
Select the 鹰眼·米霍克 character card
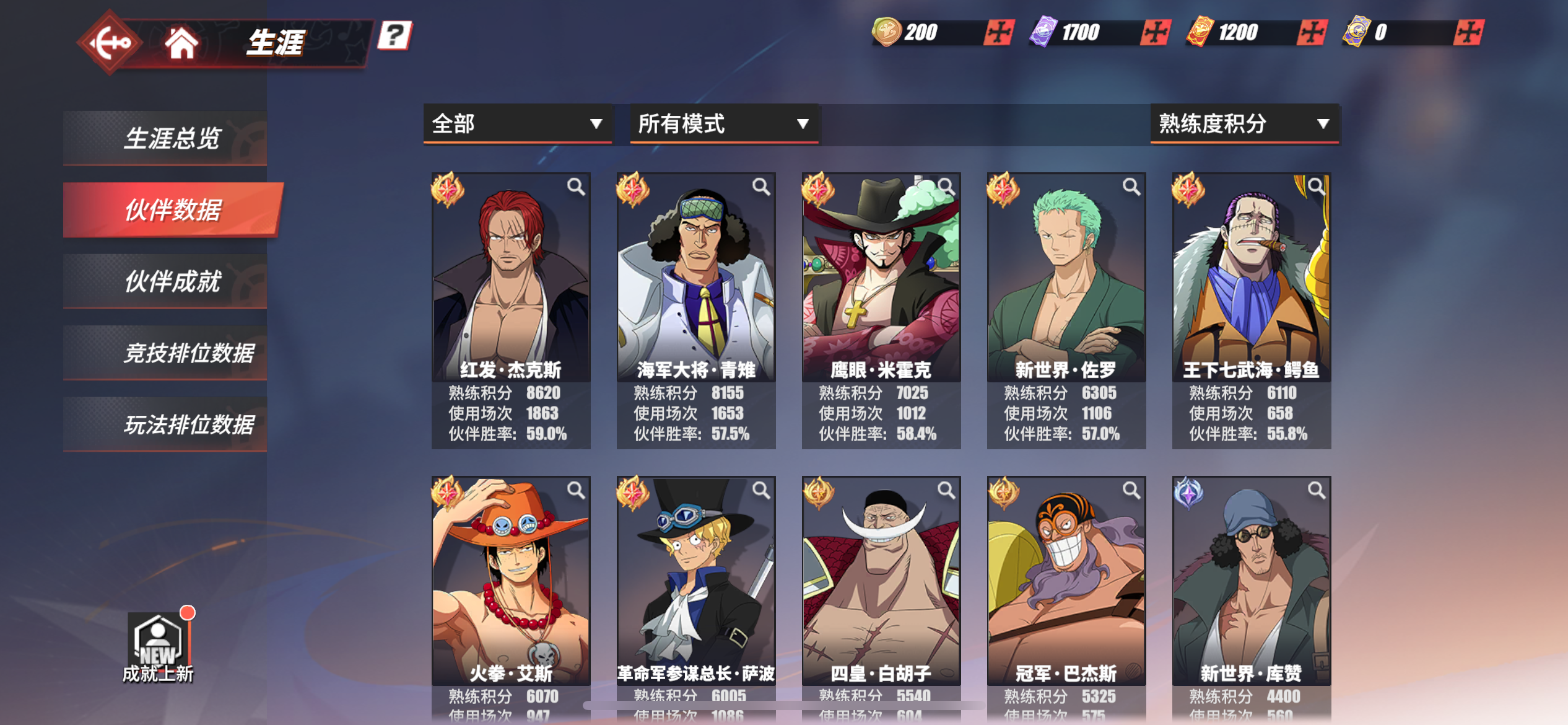pyautogui.click(x=881, y=310)
